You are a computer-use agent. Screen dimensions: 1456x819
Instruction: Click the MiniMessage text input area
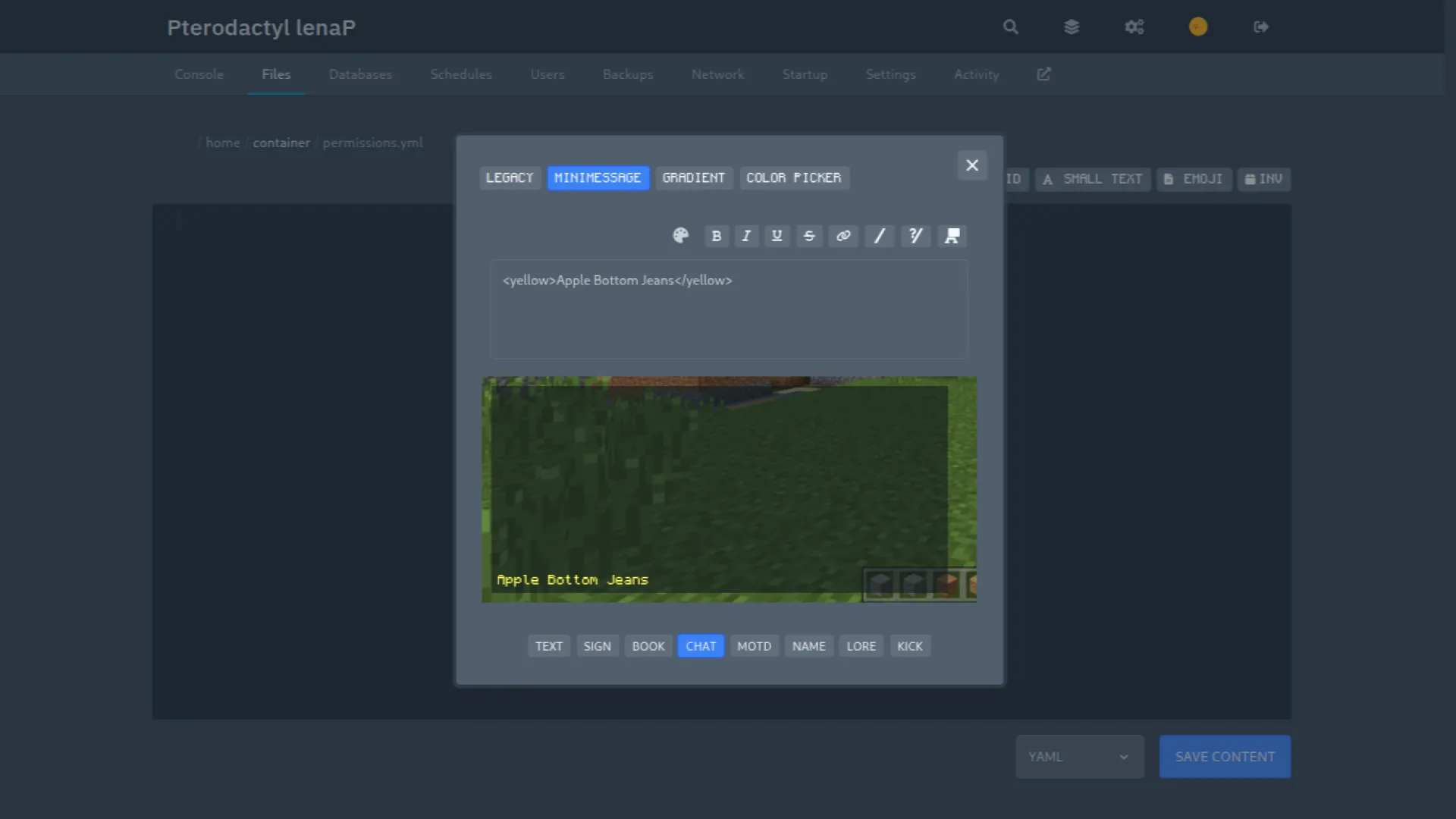728,309
